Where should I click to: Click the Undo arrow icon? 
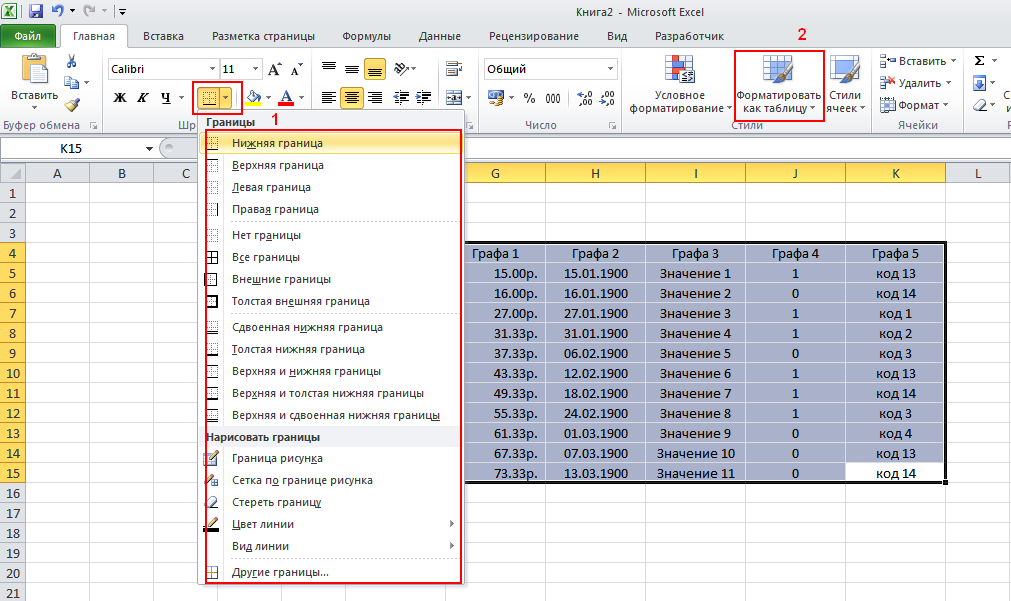tap(57, 11)
